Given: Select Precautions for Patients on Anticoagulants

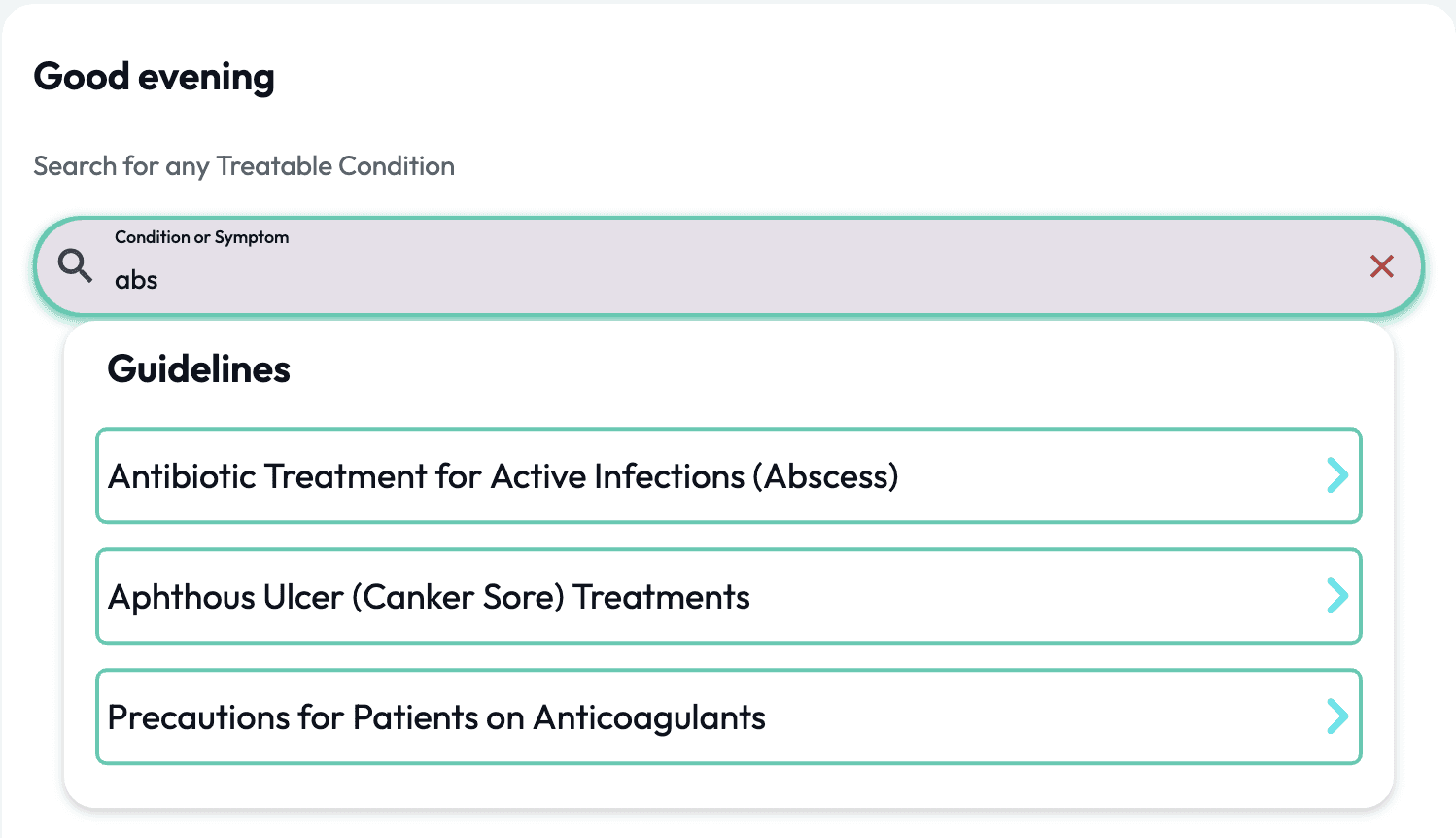Looking at the screenshot, I should click(x=729, y=716).
